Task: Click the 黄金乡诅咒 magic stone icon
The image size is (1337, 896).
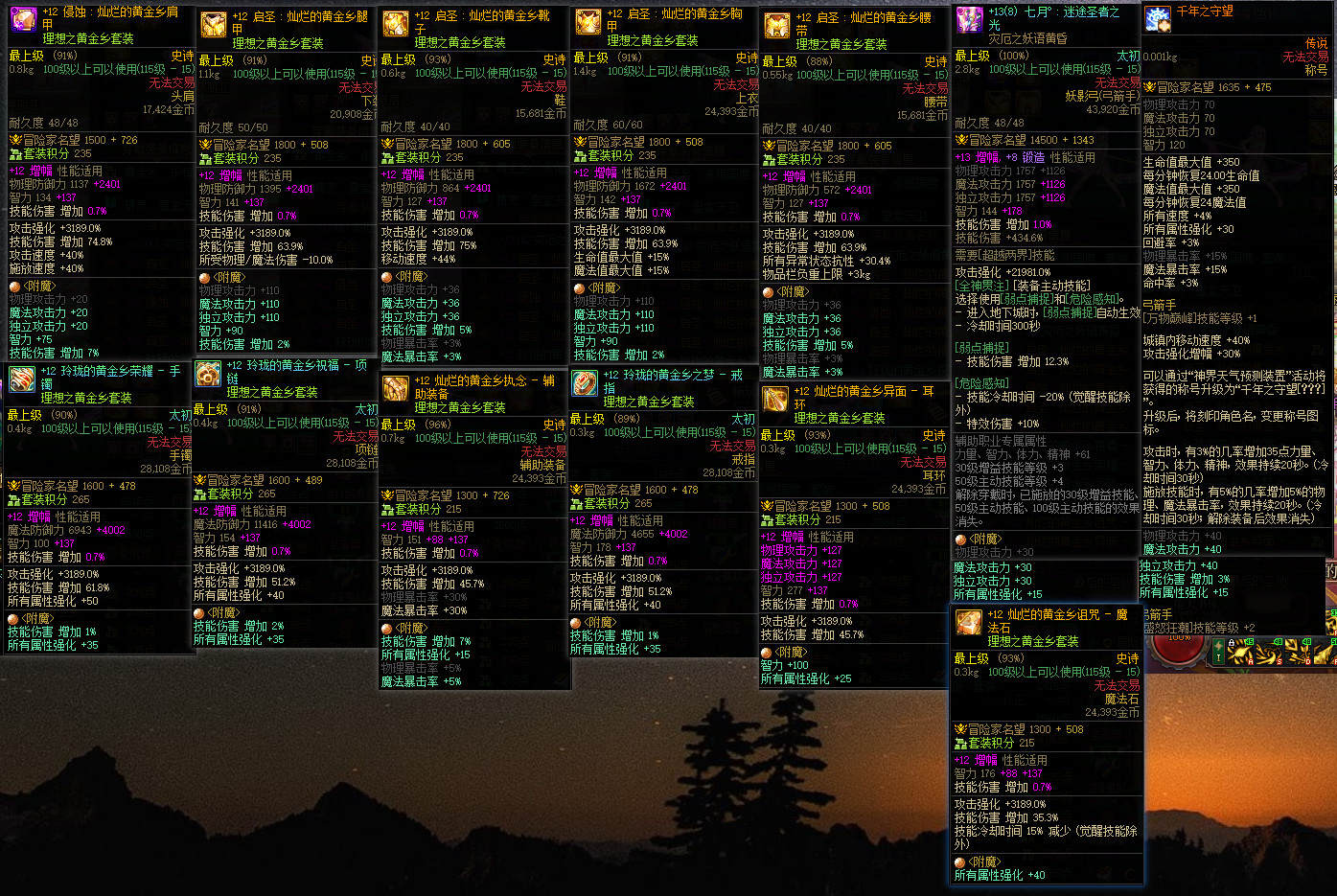Action: 968,622
